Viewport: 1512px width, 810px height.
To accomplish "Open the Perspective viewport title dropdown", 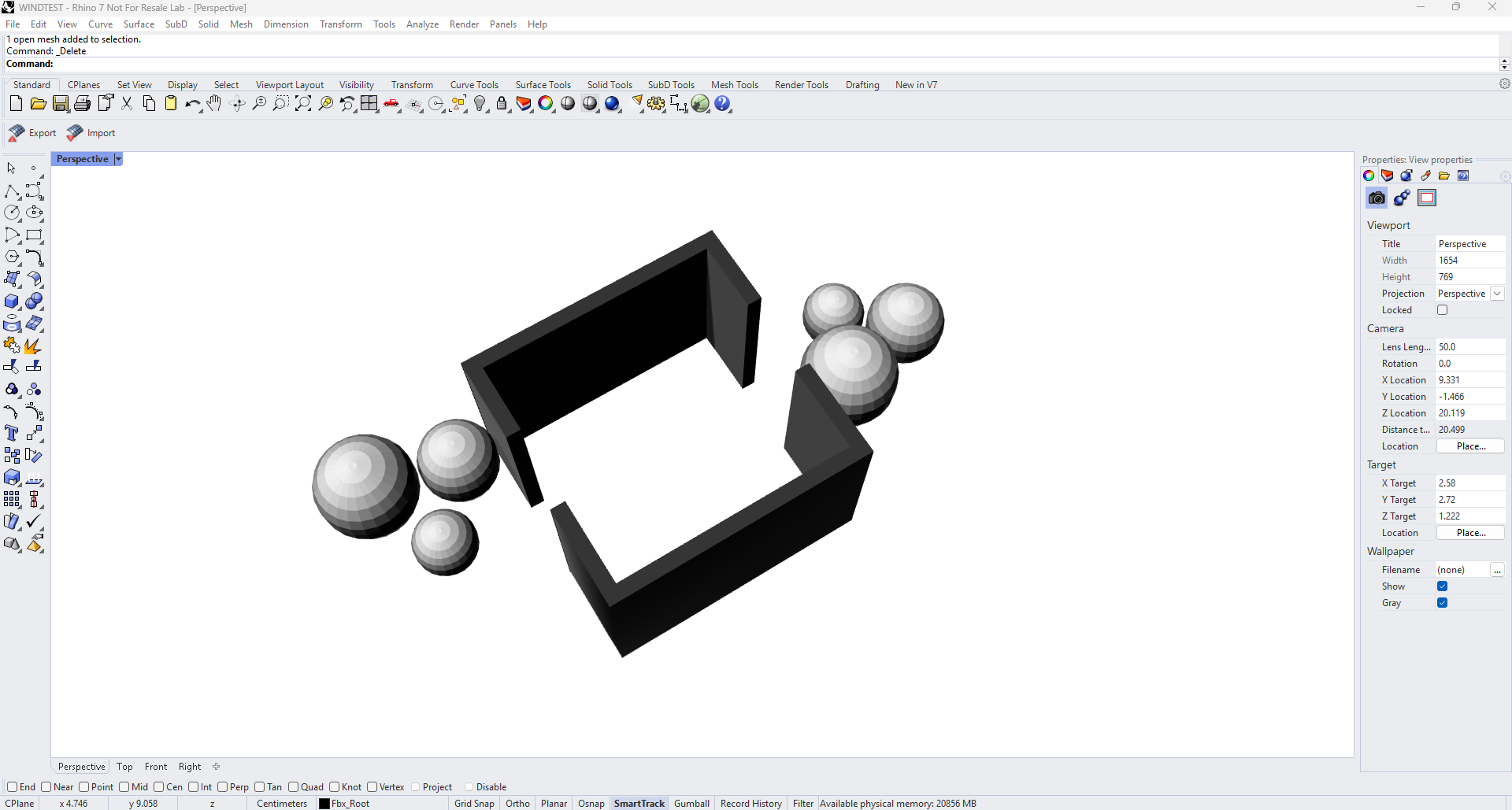I will (117, 159).
